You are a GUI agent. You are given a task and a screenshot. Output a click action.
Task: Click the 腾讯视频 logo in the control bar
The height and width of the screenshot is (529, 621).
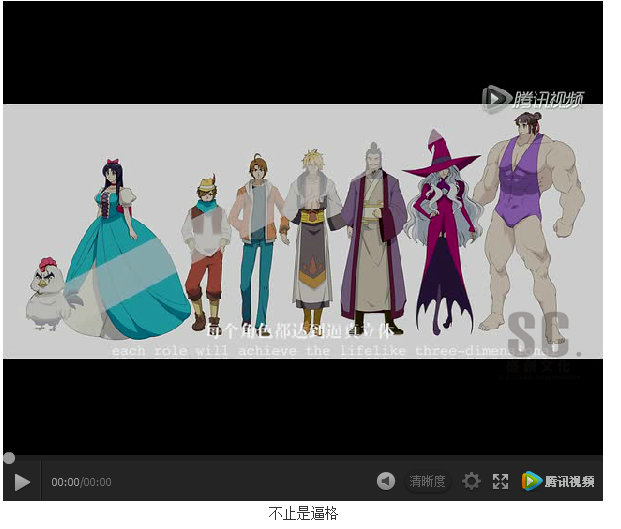coord(558,482)
